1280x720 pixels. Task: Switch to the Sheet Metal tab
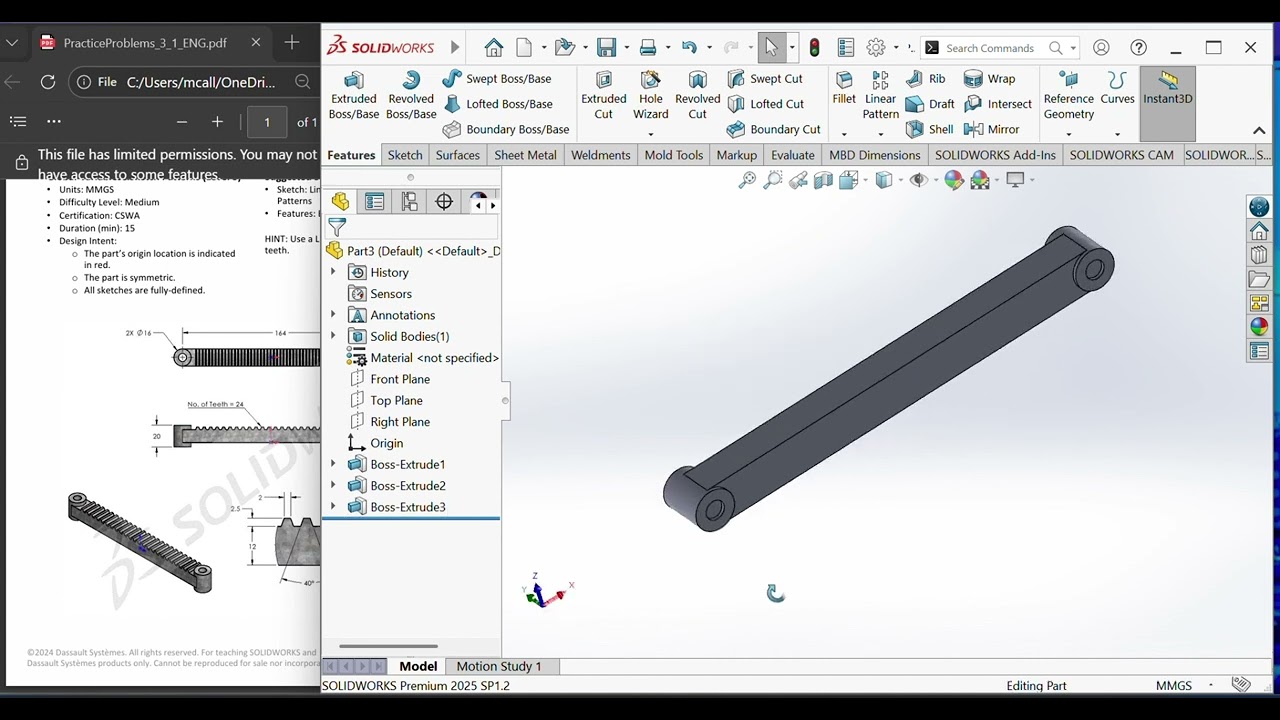(x=525, y=155)
